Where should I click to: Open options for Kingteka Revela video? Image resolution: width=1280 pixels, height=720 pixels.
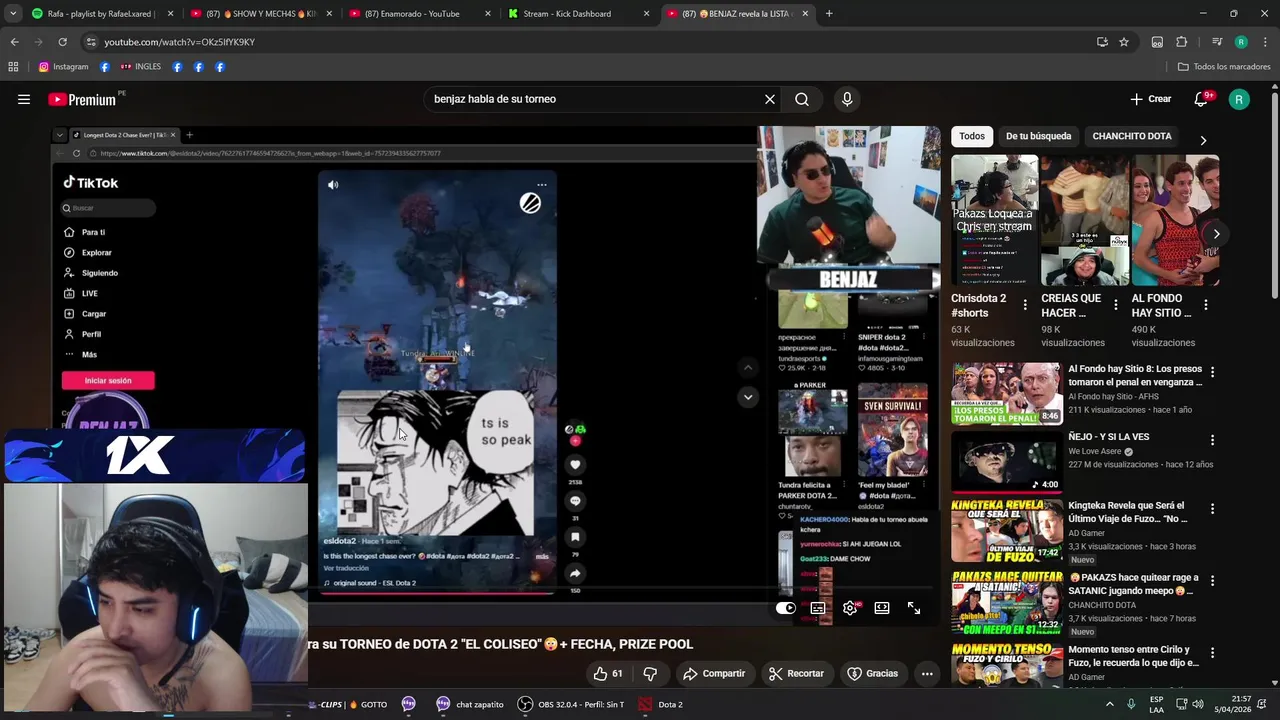(x=1212, y=508)
